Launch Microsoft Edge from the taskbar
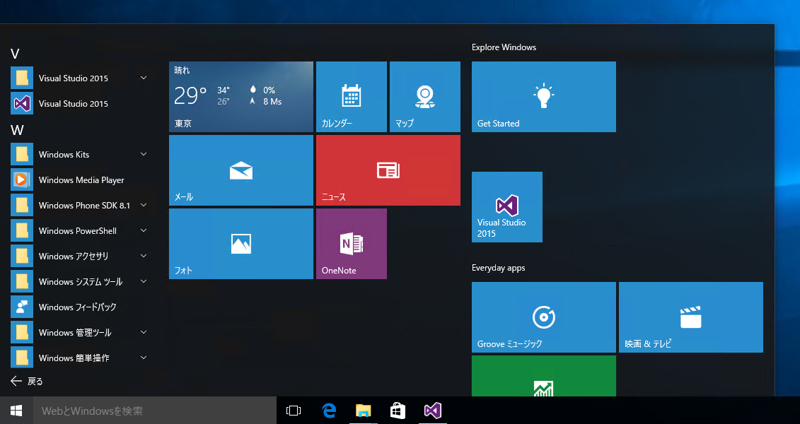Viewport: 800px width, 424px height. (x=329, y=411)
